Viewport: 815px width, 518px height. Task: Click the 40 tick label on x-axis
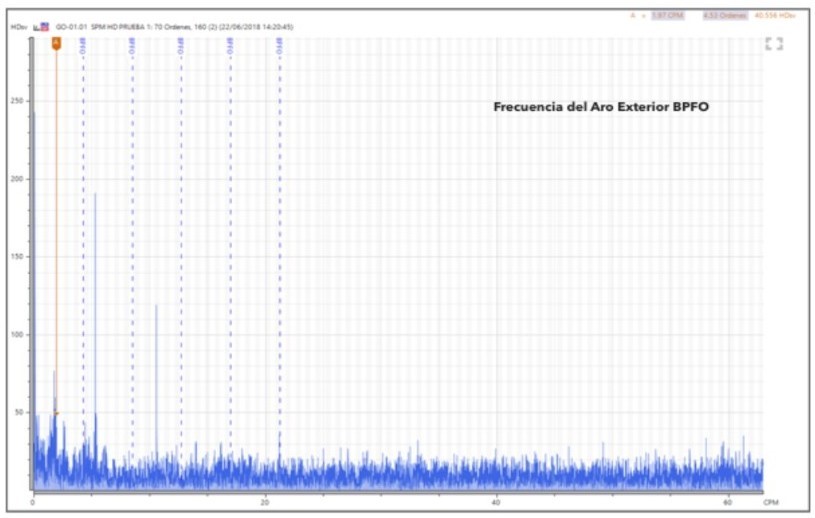[496, 502]
